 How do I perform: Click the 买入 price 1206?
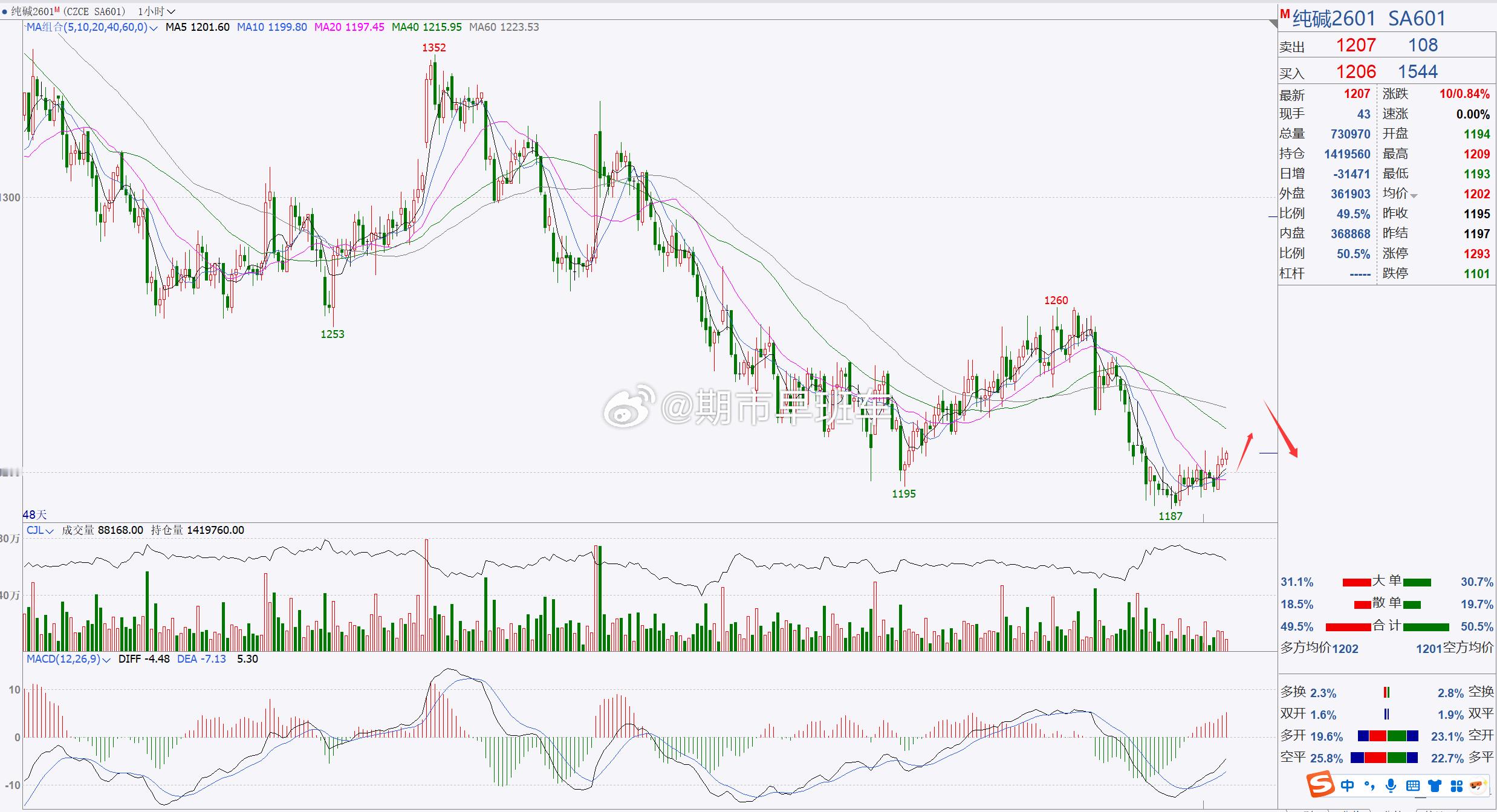pyautogui.click(x=1356, y=72)
